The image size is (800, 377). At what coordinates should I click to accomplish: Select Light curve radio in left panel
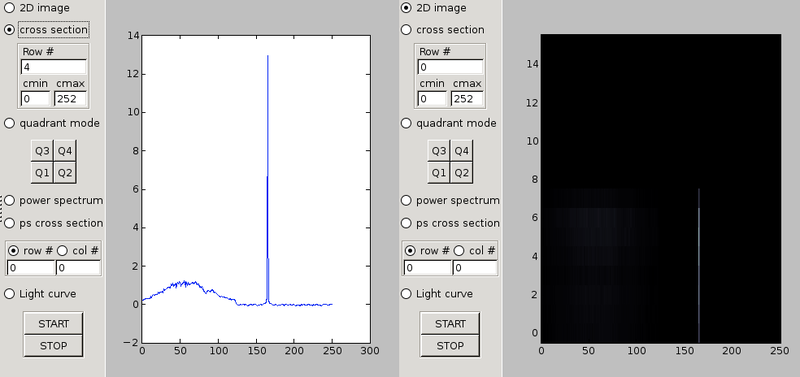pos(9,293)
